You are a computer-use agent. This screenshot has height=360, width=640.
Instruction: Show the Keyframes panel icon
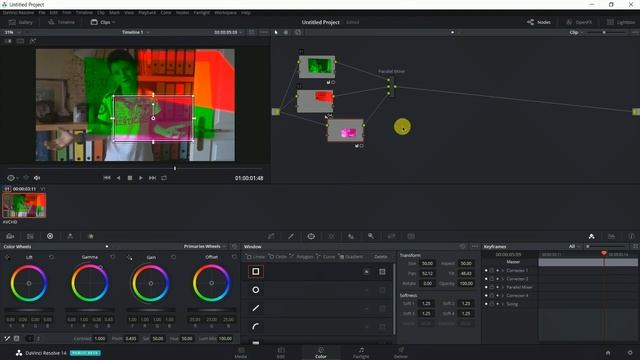click(x=591, y=236)
